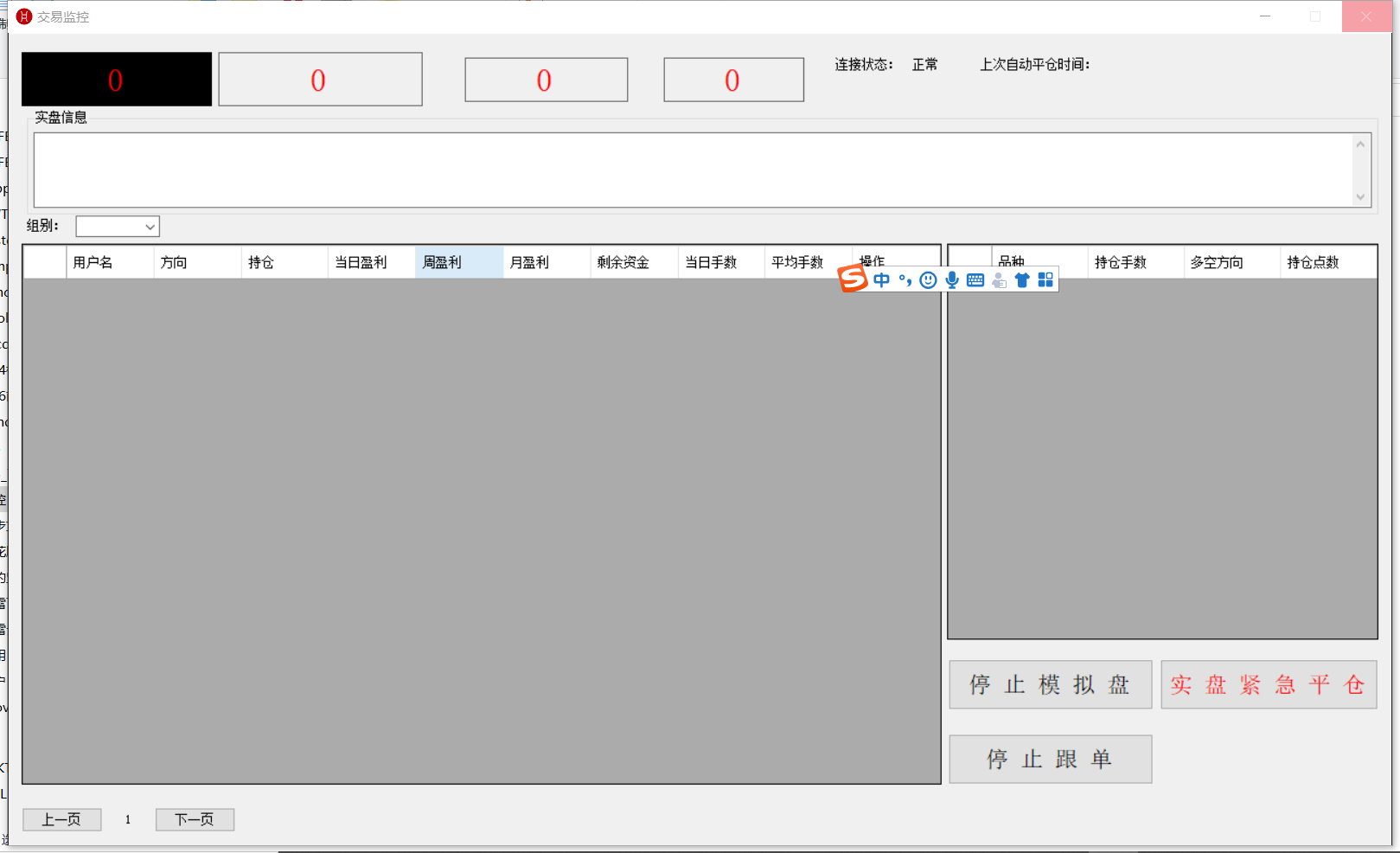Viewport: 1400px width, 853px height.
Task: Click the third counter box showing 0
Action: point(547,80)
